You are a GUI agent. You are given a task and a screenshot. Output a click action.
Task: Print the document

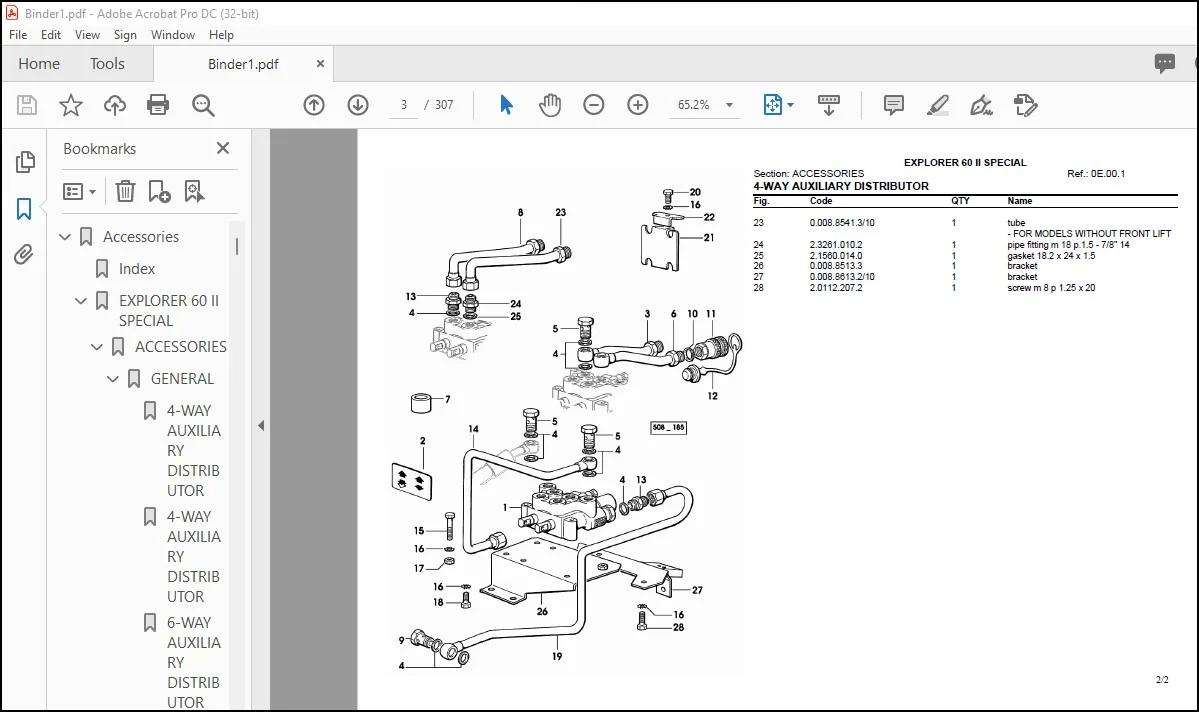(x=158, y=105)
